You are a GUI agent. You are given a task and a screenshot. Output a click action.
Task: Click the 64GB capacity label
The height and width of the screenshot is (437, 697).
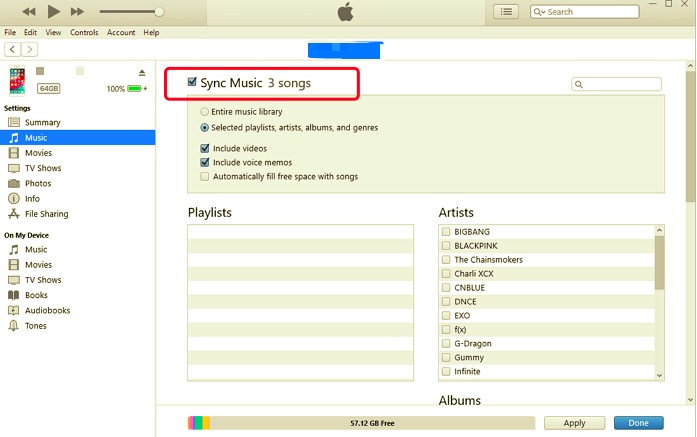tap(48, 88)
